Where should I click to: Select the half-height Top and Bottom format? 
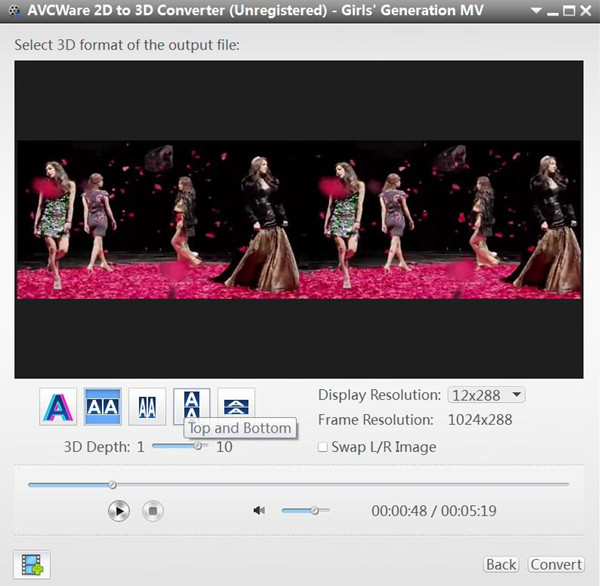click(x=236, y=404)
